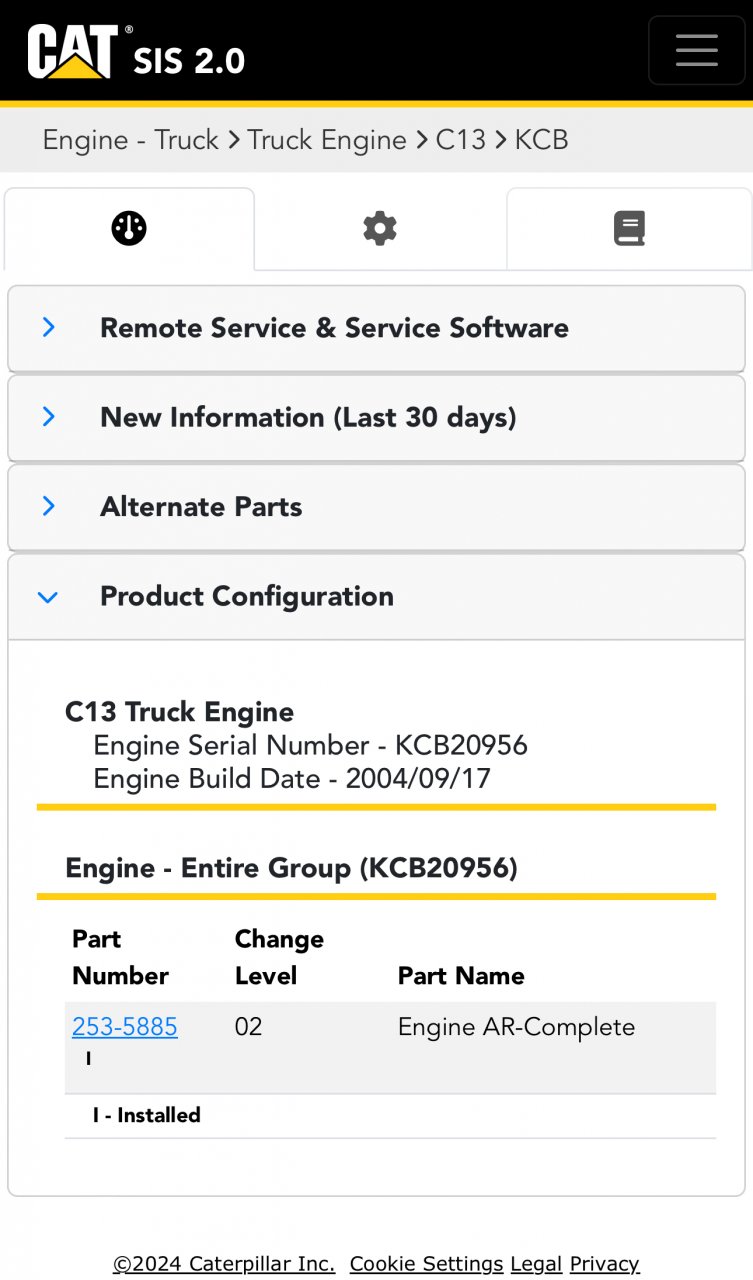Open Cookie Settings in footer

pyautogui.click(x=426, y=1264)
